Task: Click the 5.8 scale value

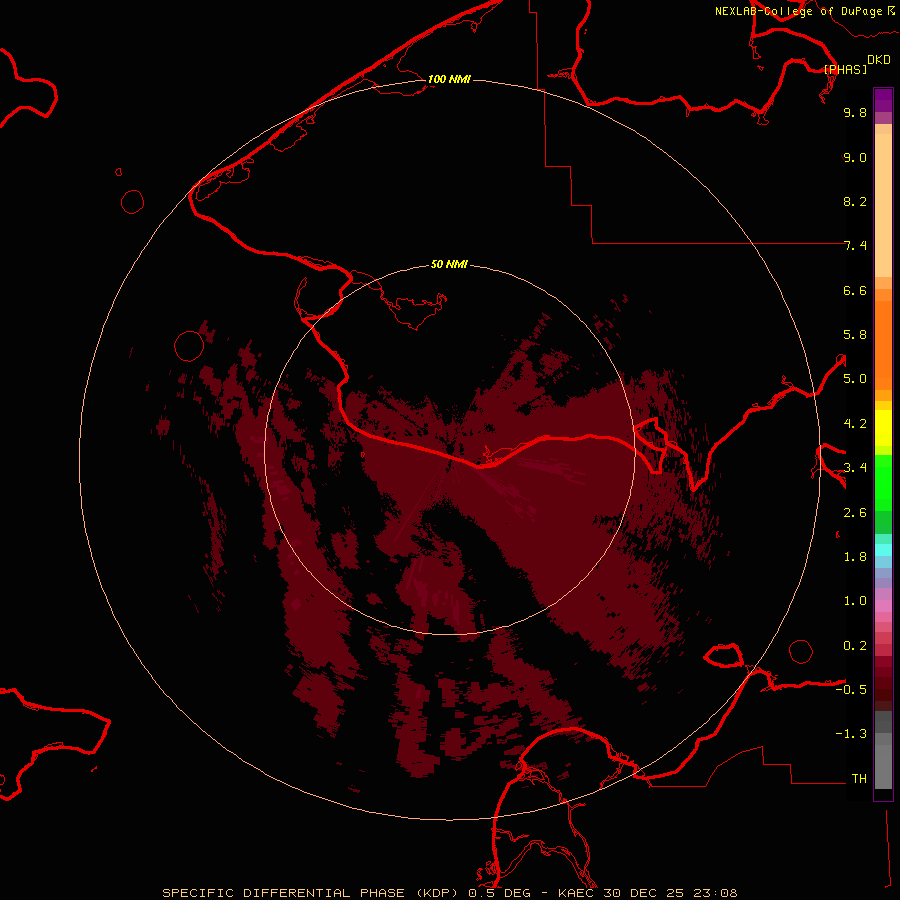Action: (x=855, y=335)
